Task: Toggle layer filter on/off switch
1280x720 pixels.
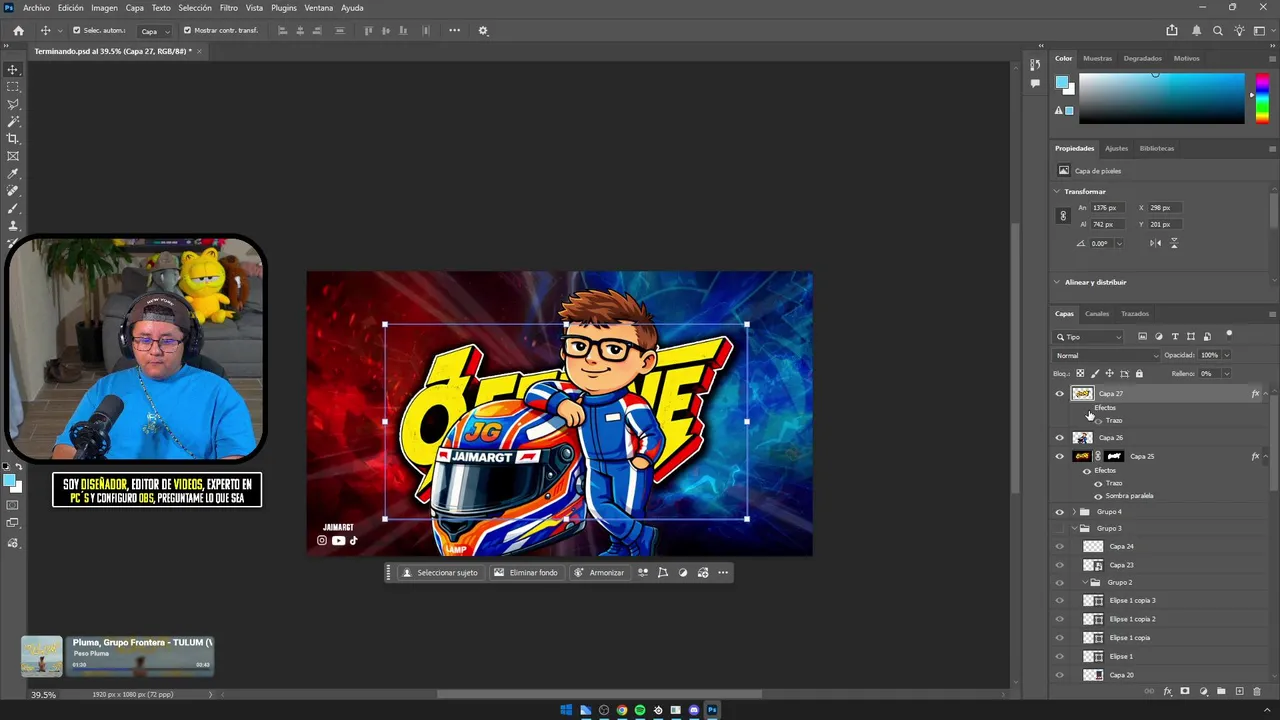Action: point(1229,335)
